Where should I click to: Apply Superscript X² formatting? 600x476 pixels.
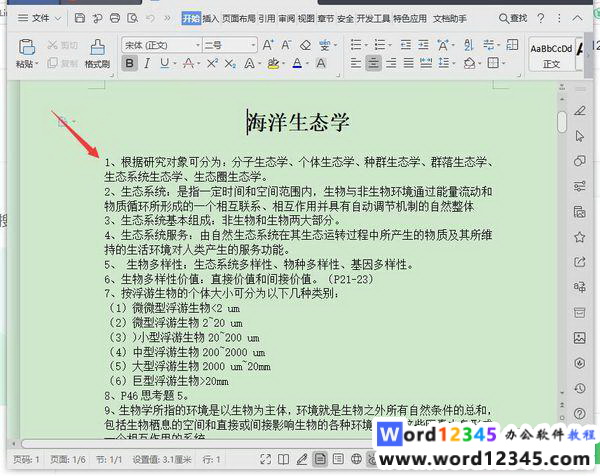212,63
